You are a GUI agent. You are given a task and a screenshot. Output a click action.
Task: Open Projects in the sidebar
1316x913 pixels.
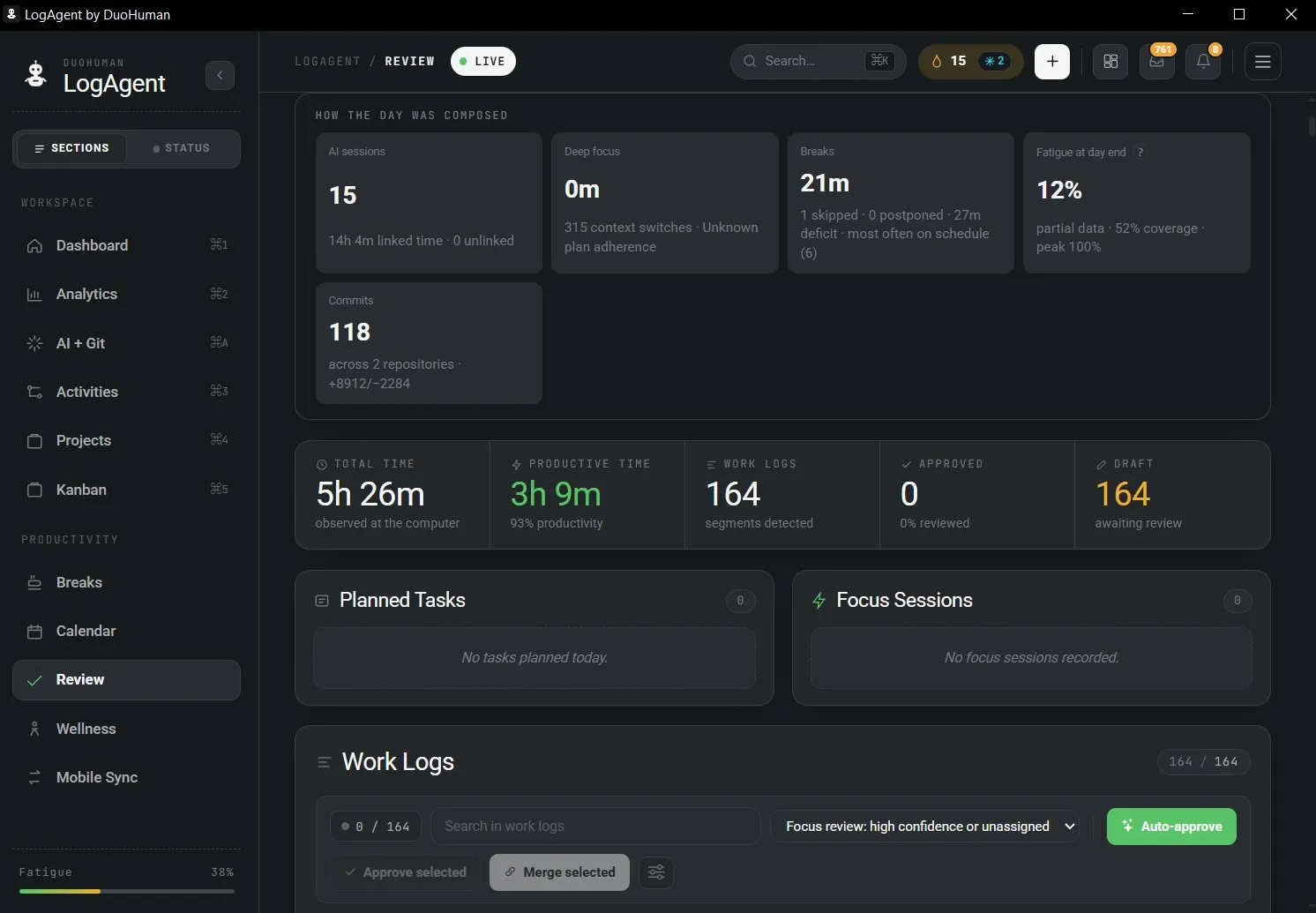click(x=126, y=440)
